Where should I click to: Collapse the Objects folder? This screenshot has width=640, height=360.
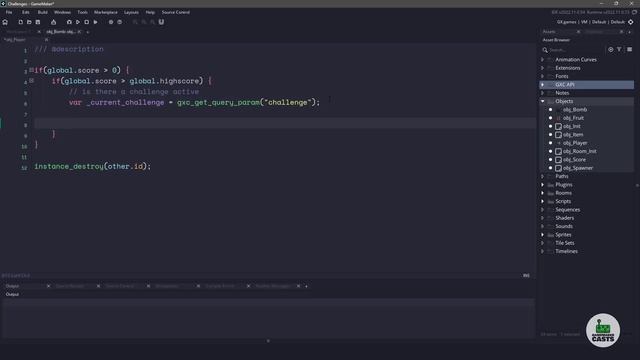[x=542, y=101]
